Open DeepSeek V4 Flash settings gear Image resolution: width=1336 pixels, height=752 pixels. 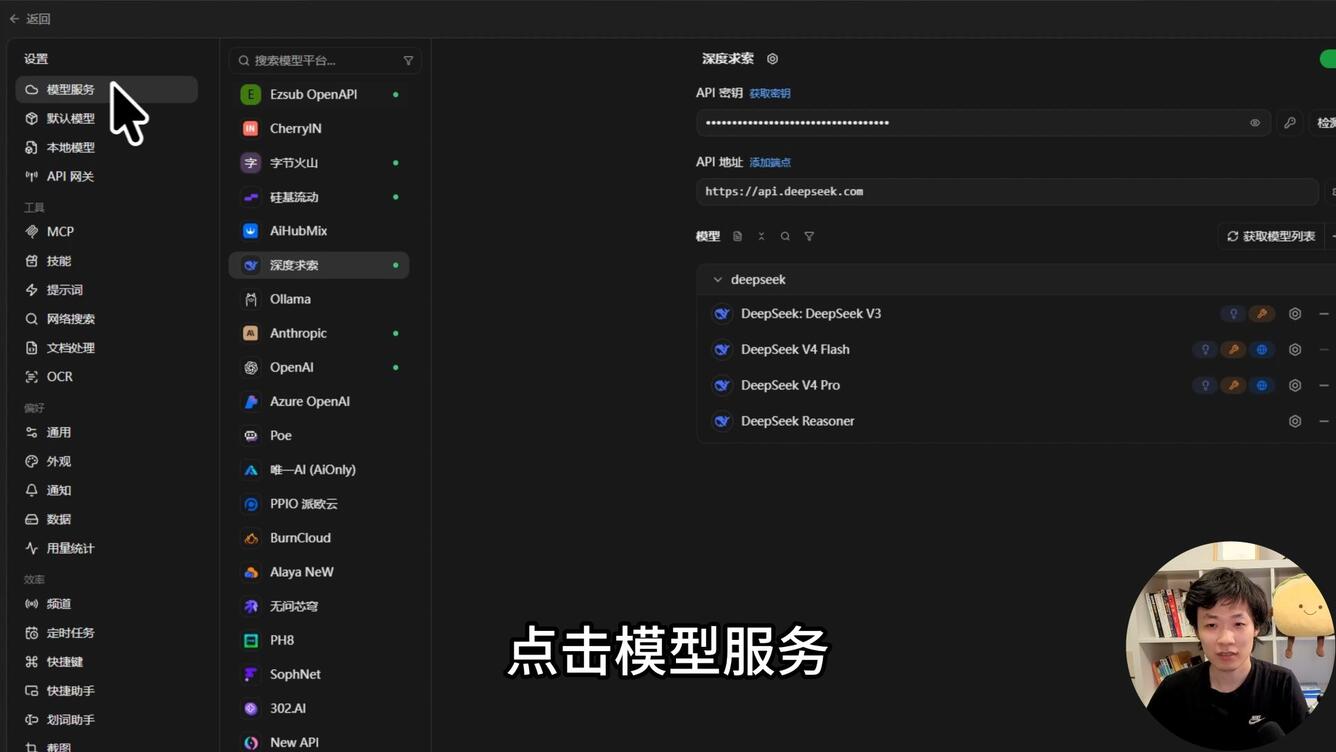tap(1295, 350)
